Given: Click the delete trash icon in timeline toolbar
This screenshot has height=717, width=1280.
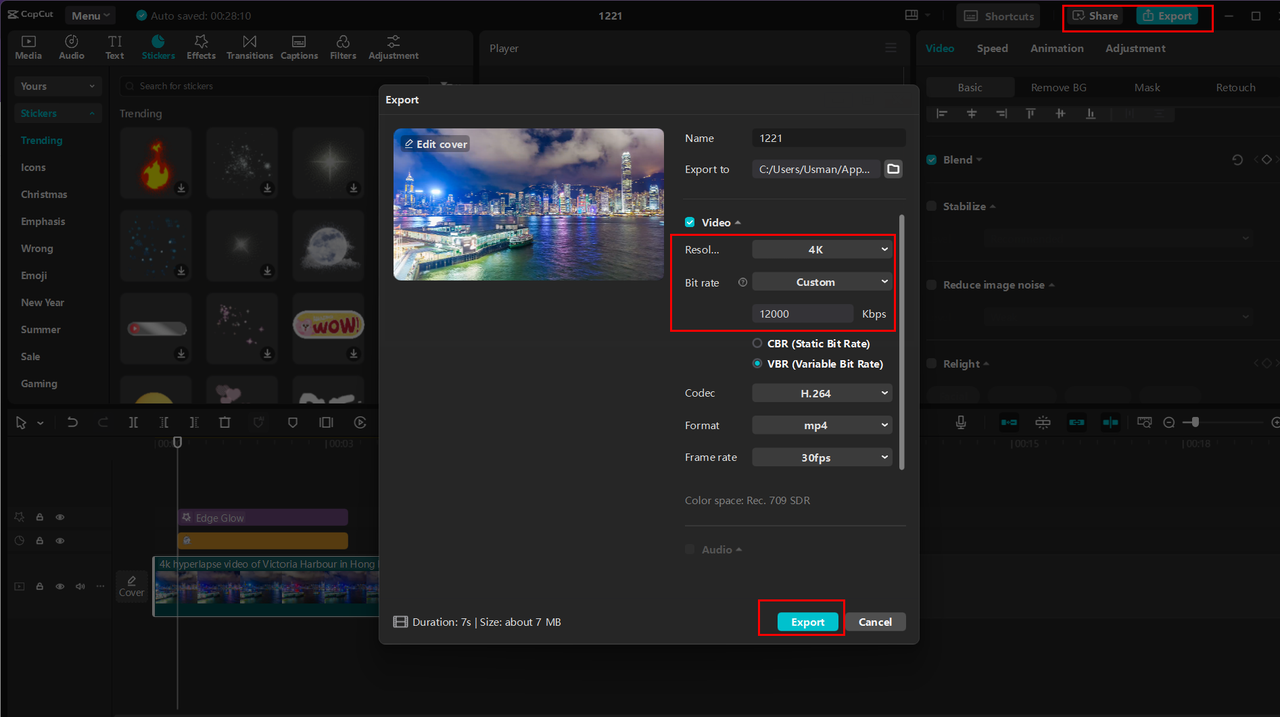Looking at the screenshot, I should (x=225, y=423).
